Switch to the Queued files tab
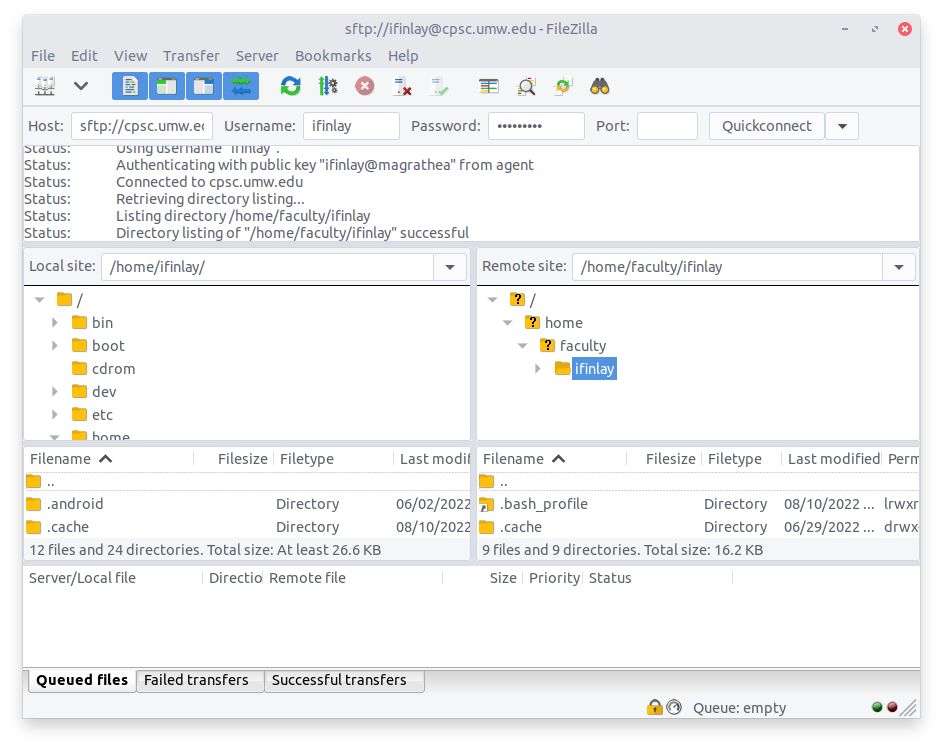 pos(82,680)
